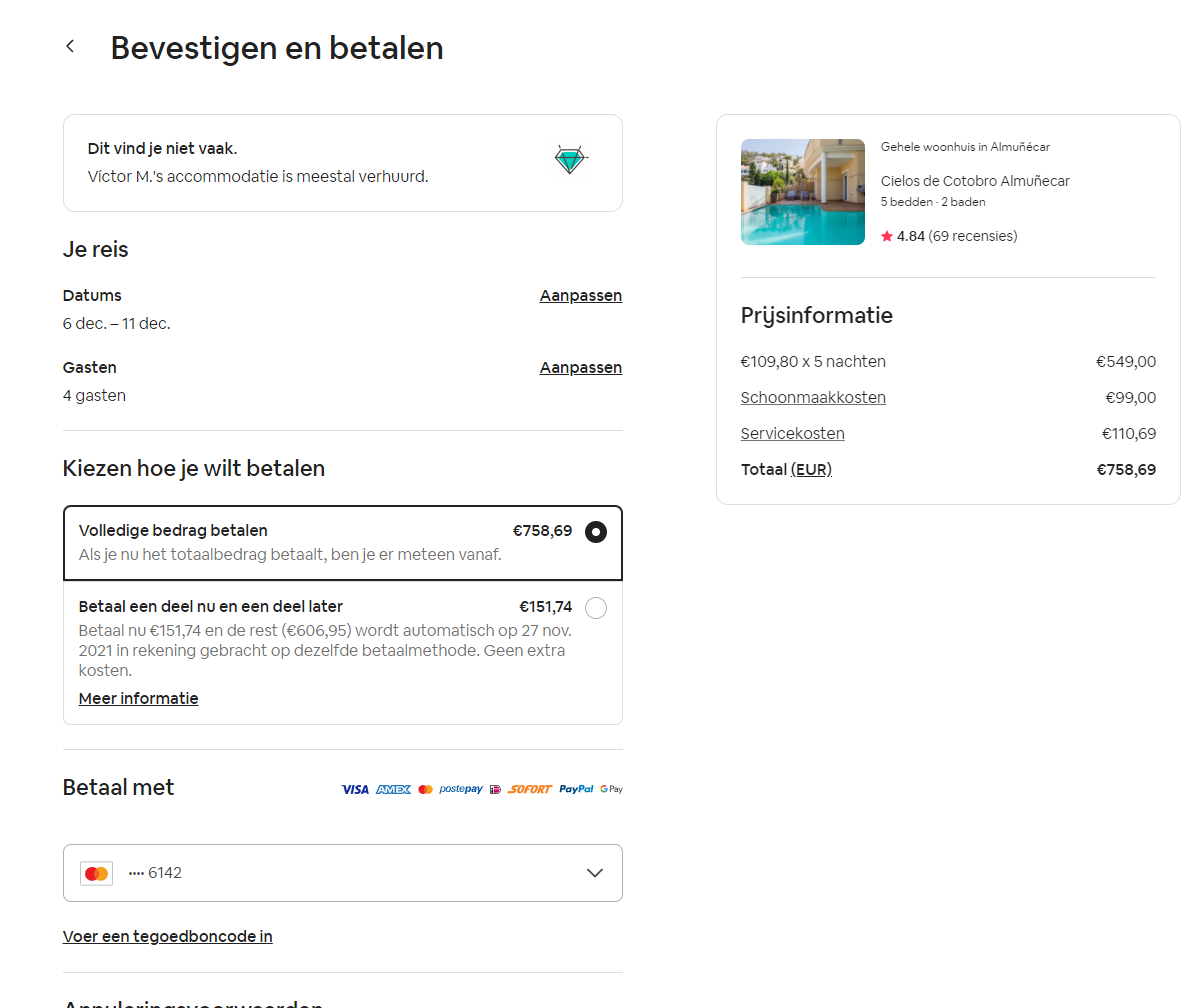Click the 'Schoonmaakkosten' link
The width and height of the screenshot is (1197, 1008).
813,398
